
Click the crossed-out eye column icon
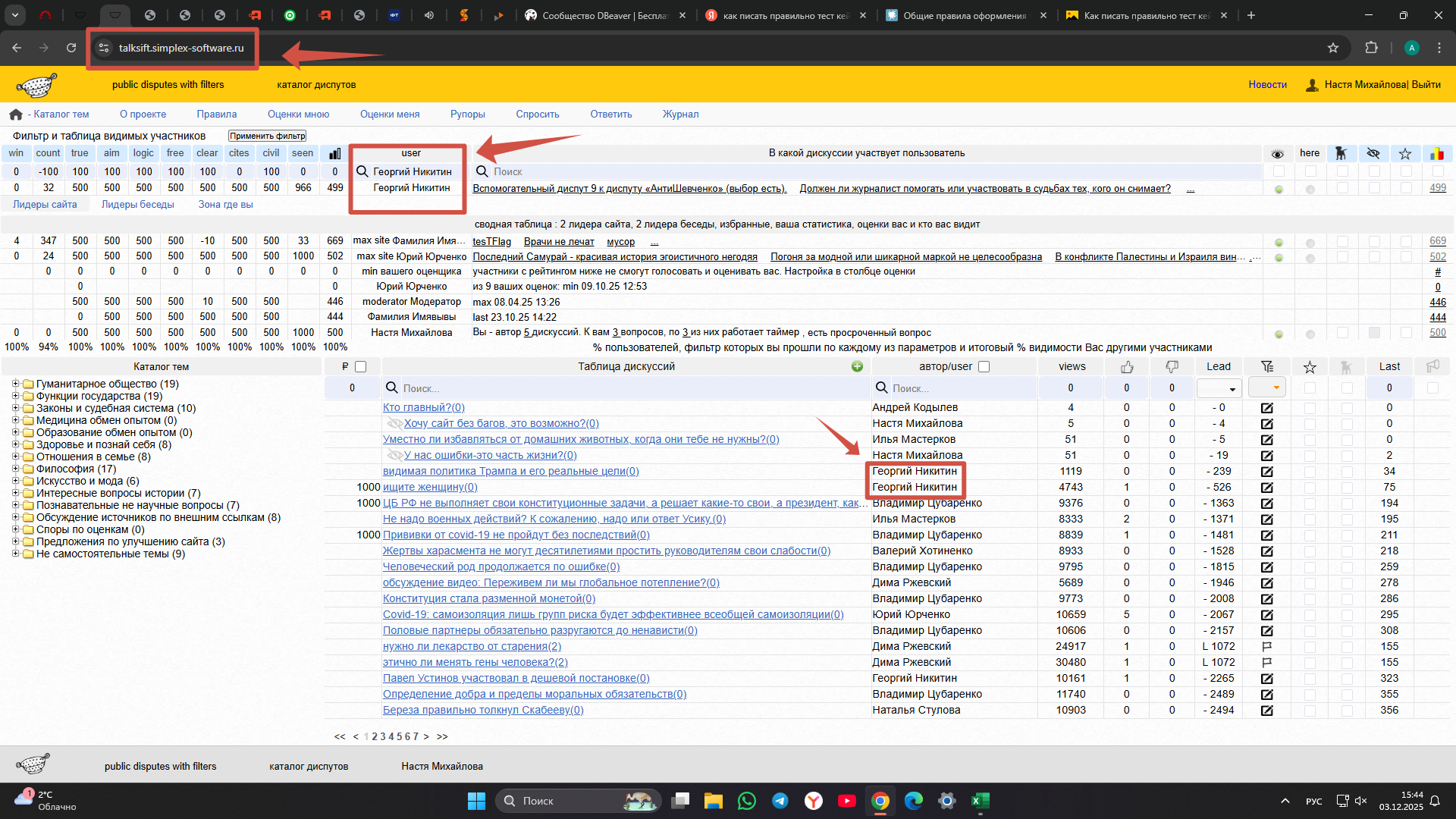tap(1373, 153)
